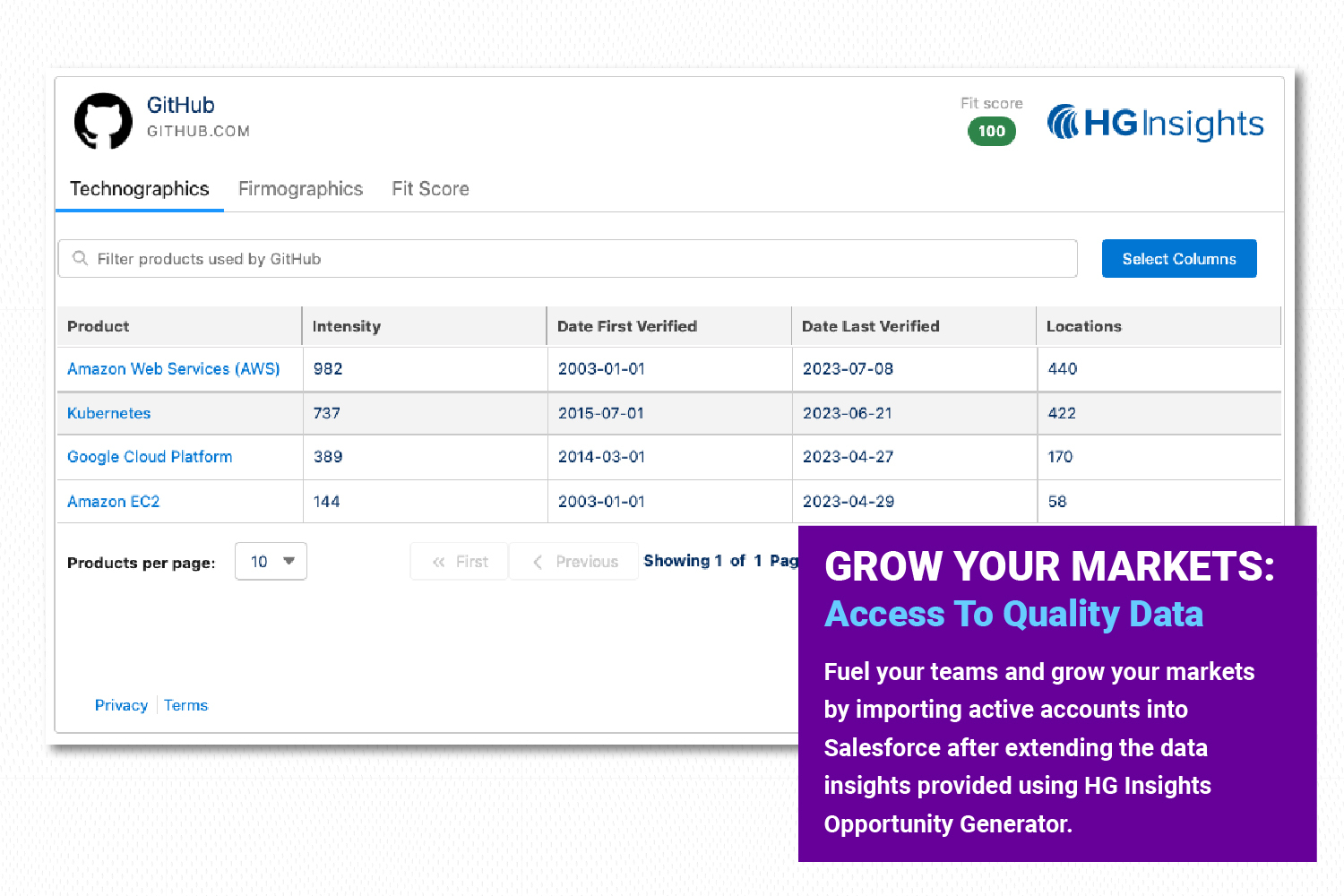Open the Amazon Web Services (AWS) link
1344x896 pixels.
point(174,369)
